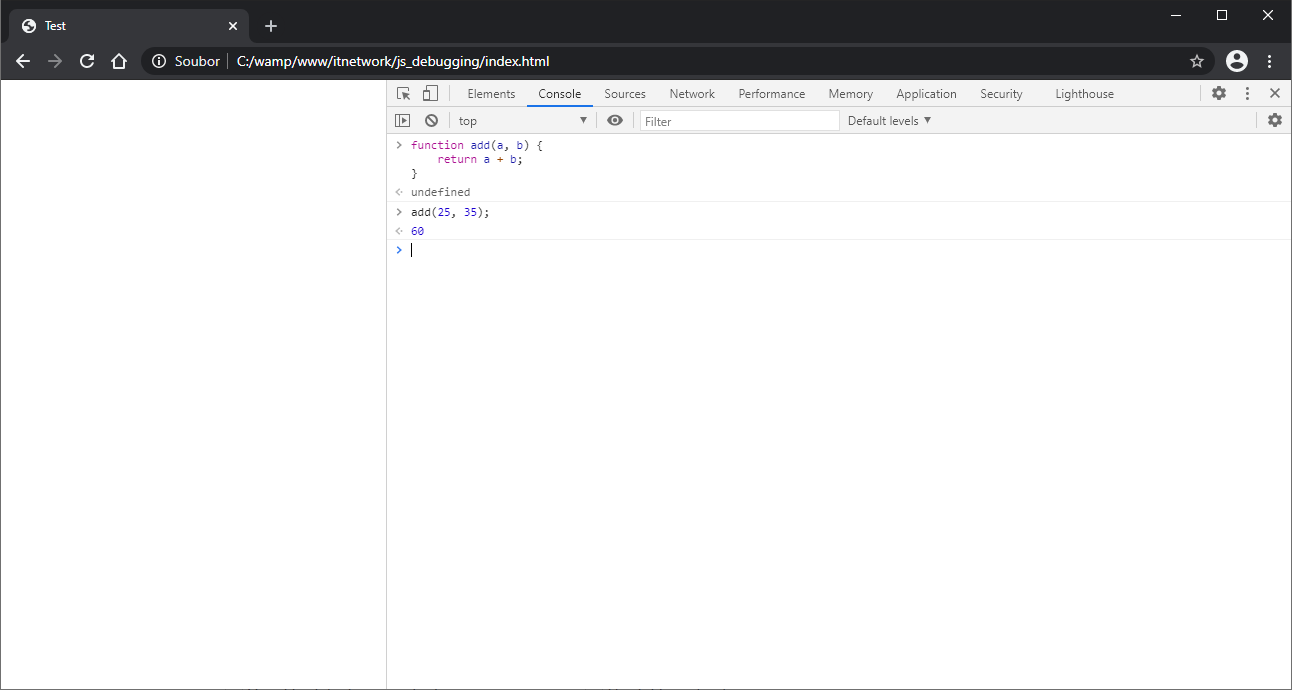Expand the top JavaScript context dropdown

click(523, 121)
